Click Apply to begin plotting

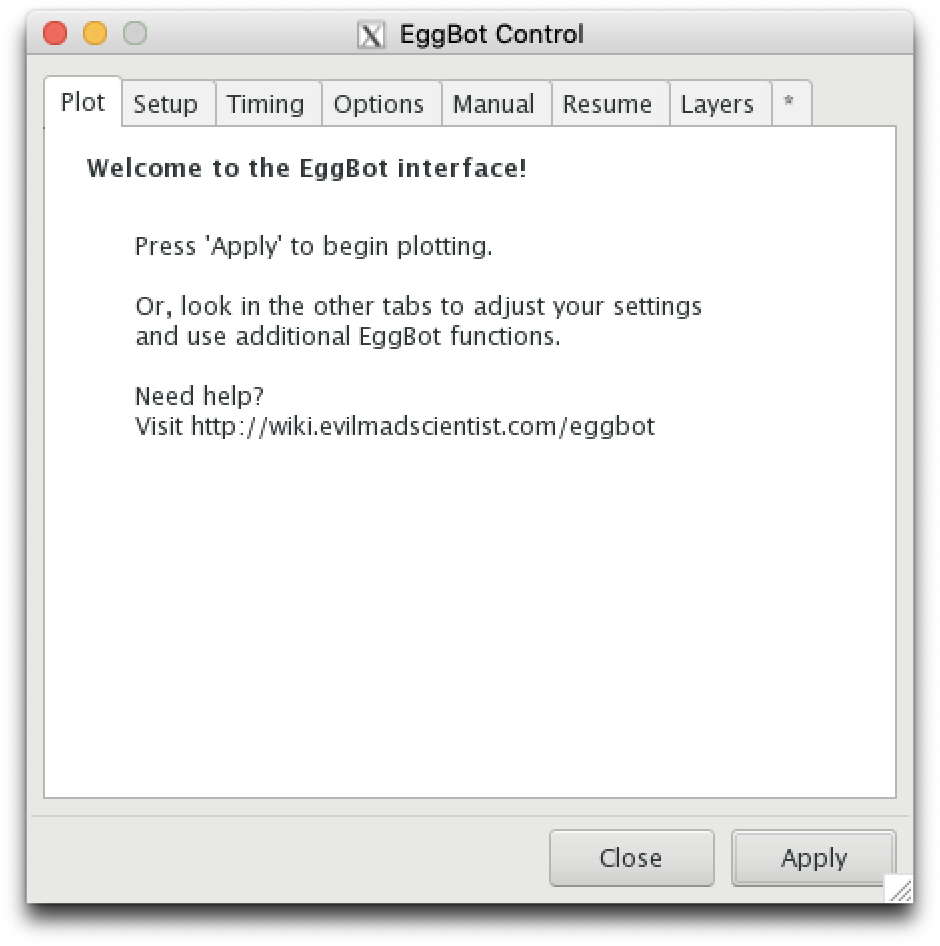[814, 857]
